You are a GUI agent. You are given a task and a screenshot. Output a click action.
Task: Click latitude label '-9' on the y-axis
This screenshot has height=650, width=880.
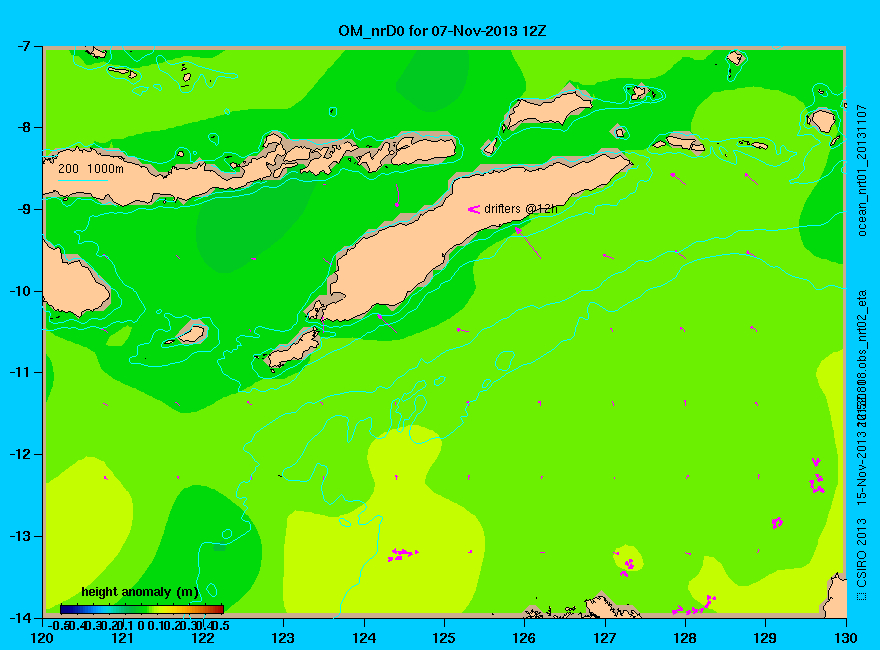pyautogui.click(x=24, y=209)
